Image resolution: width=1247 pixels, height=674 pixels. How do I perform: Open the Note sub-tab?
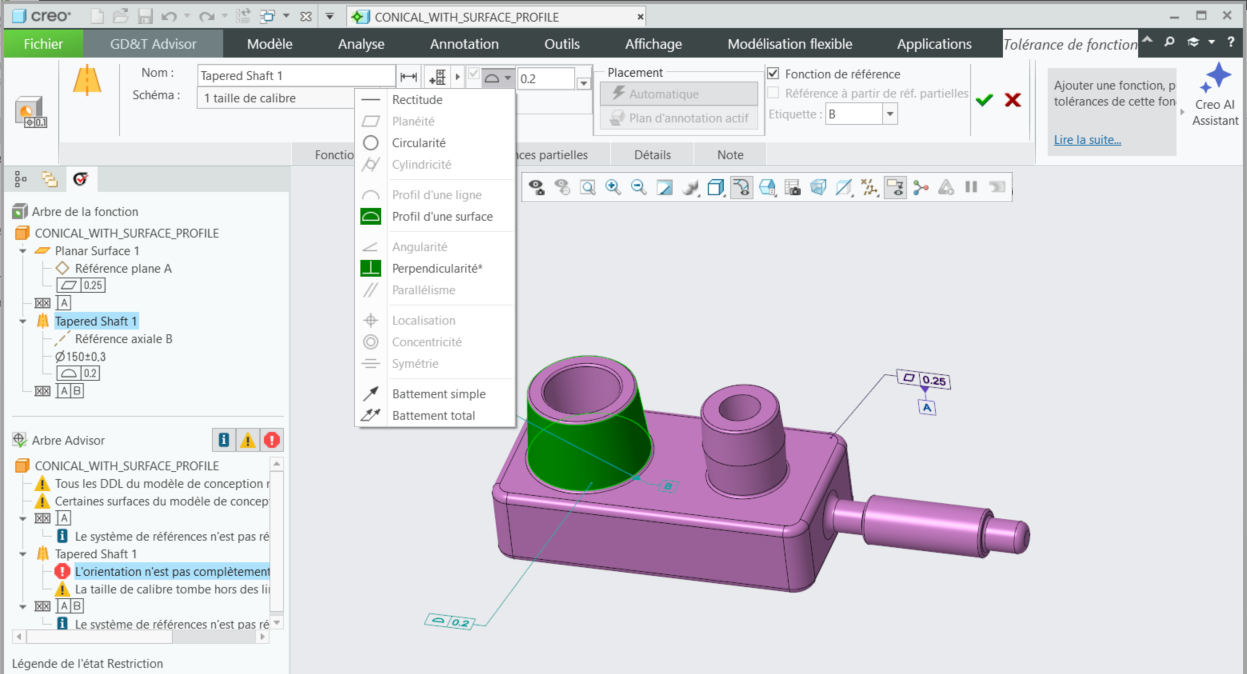[x=731, y=155]
